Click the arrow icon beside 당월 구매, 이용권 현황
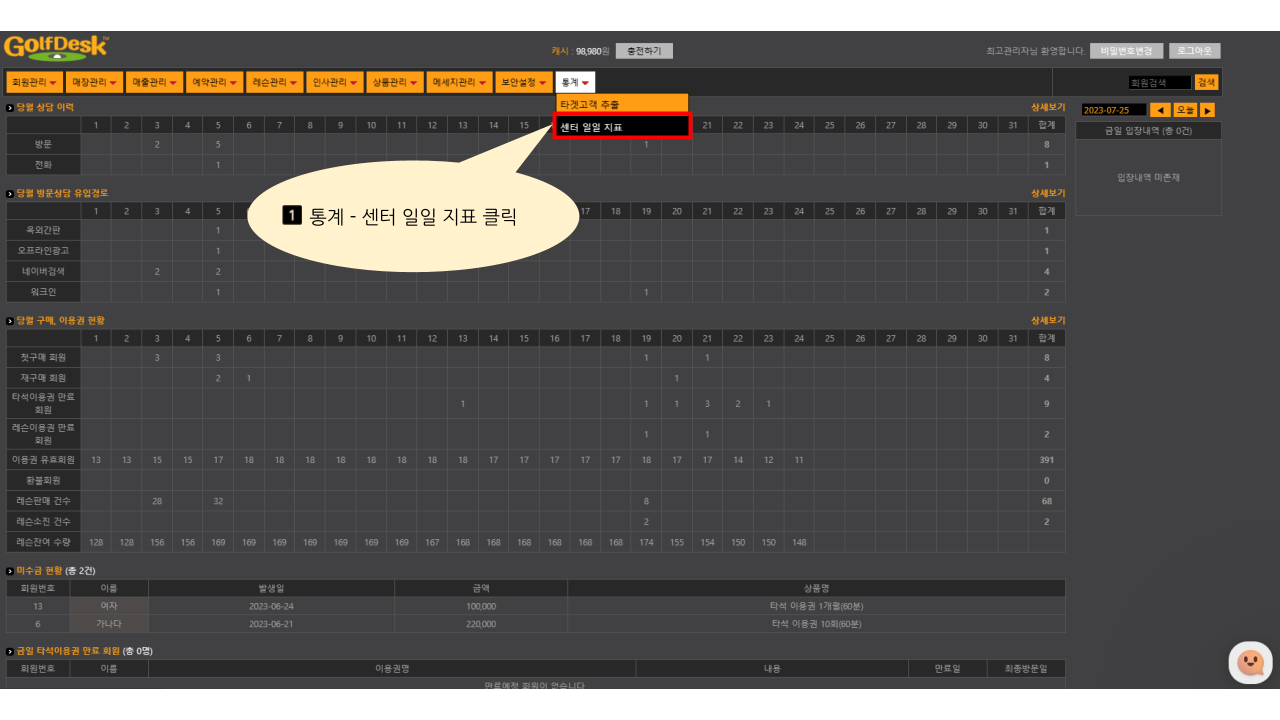This screenshot has height=720, width=1280. [x=10, y=321]
